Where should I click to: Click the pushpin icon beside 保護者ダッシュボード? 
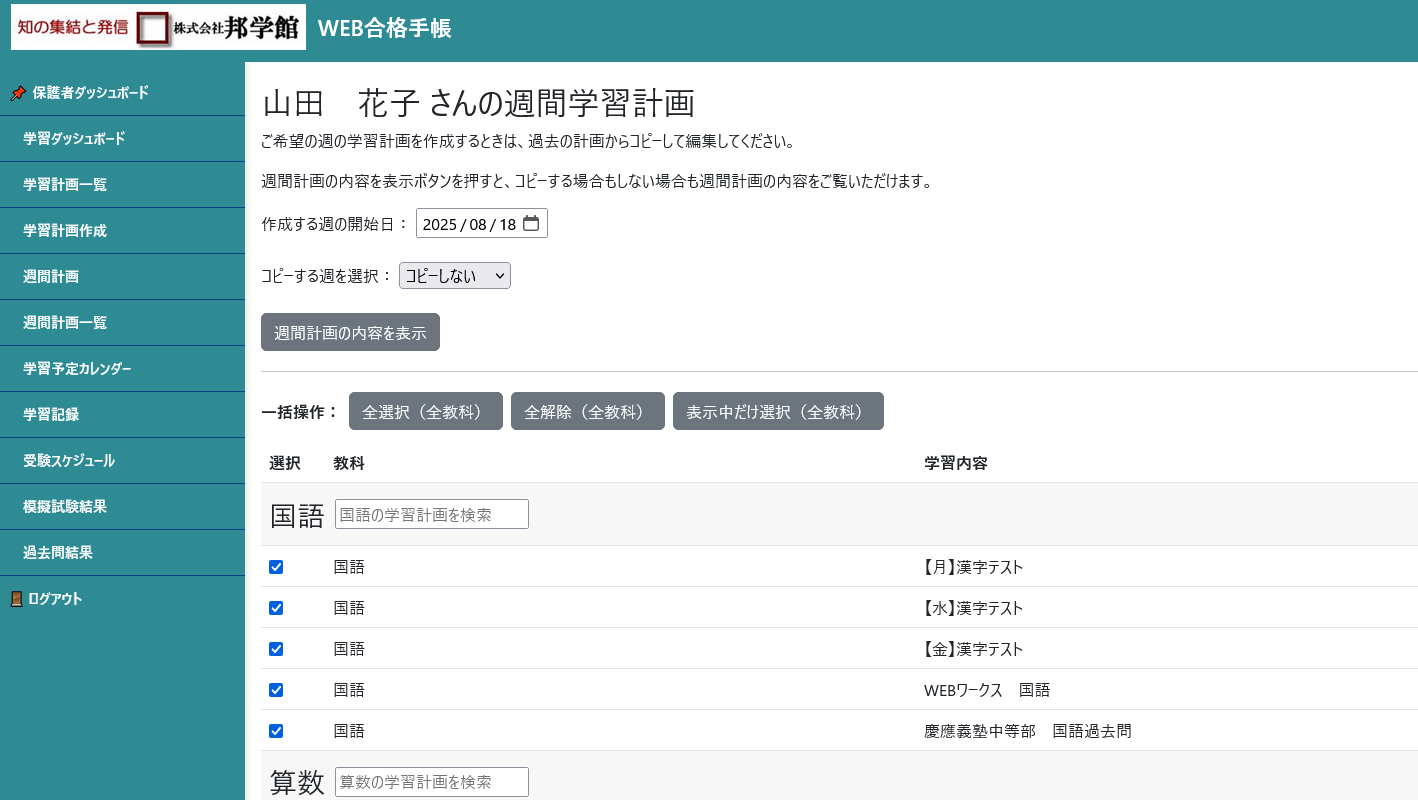pos(18,93)
